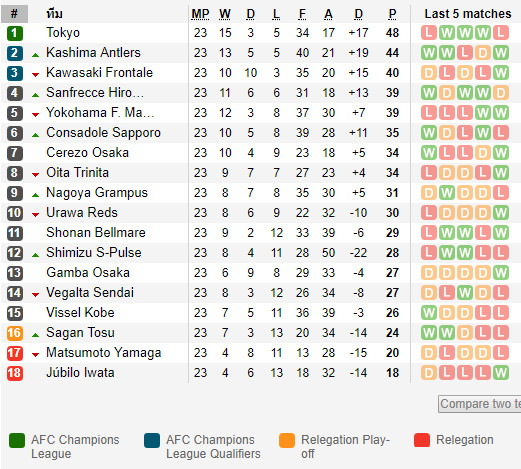Click Gamba Osaka's first D result badge
521x469 pixels.
429,273
